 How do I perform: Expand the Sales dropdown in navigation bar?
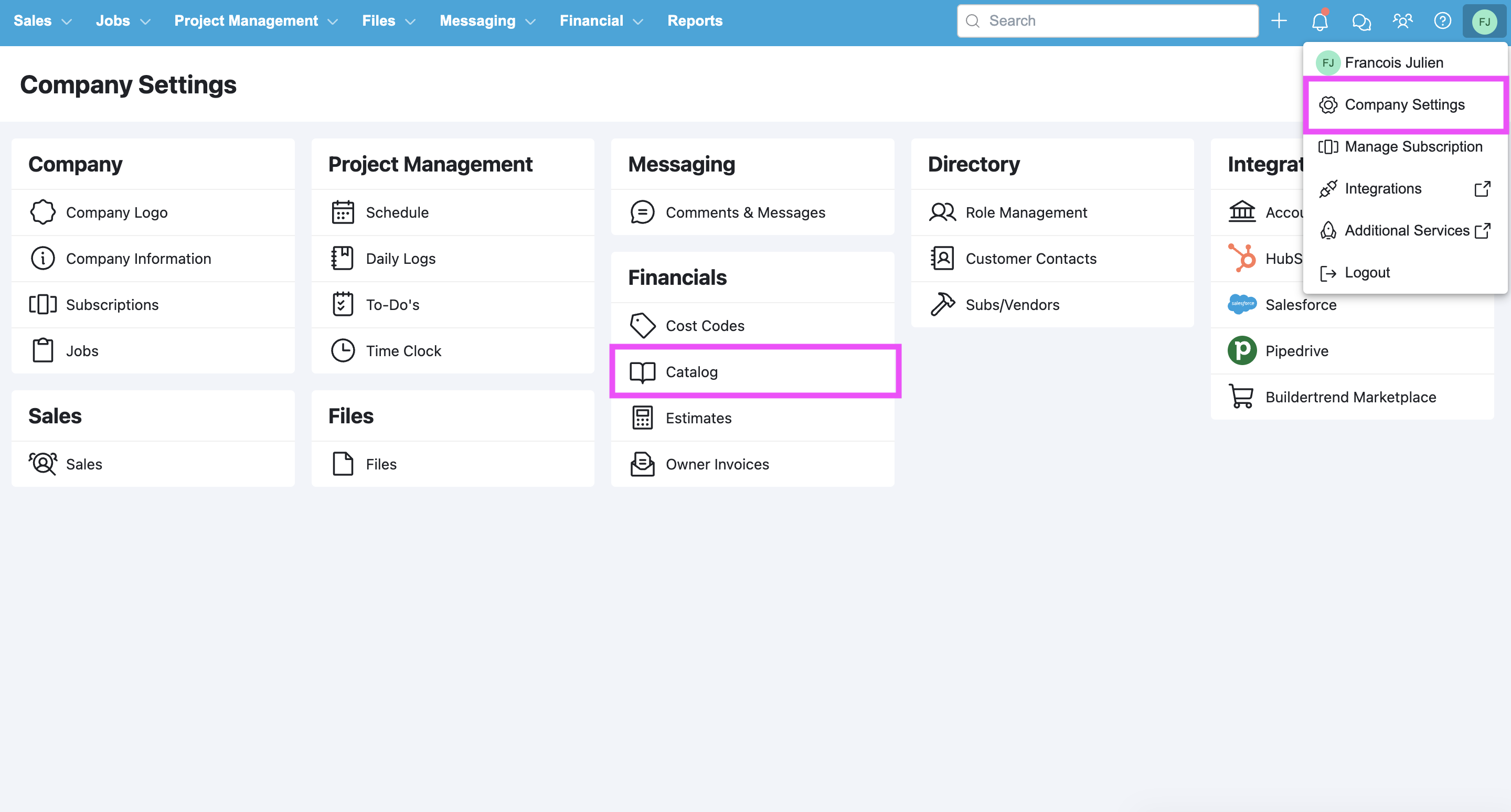coord(42,21)
